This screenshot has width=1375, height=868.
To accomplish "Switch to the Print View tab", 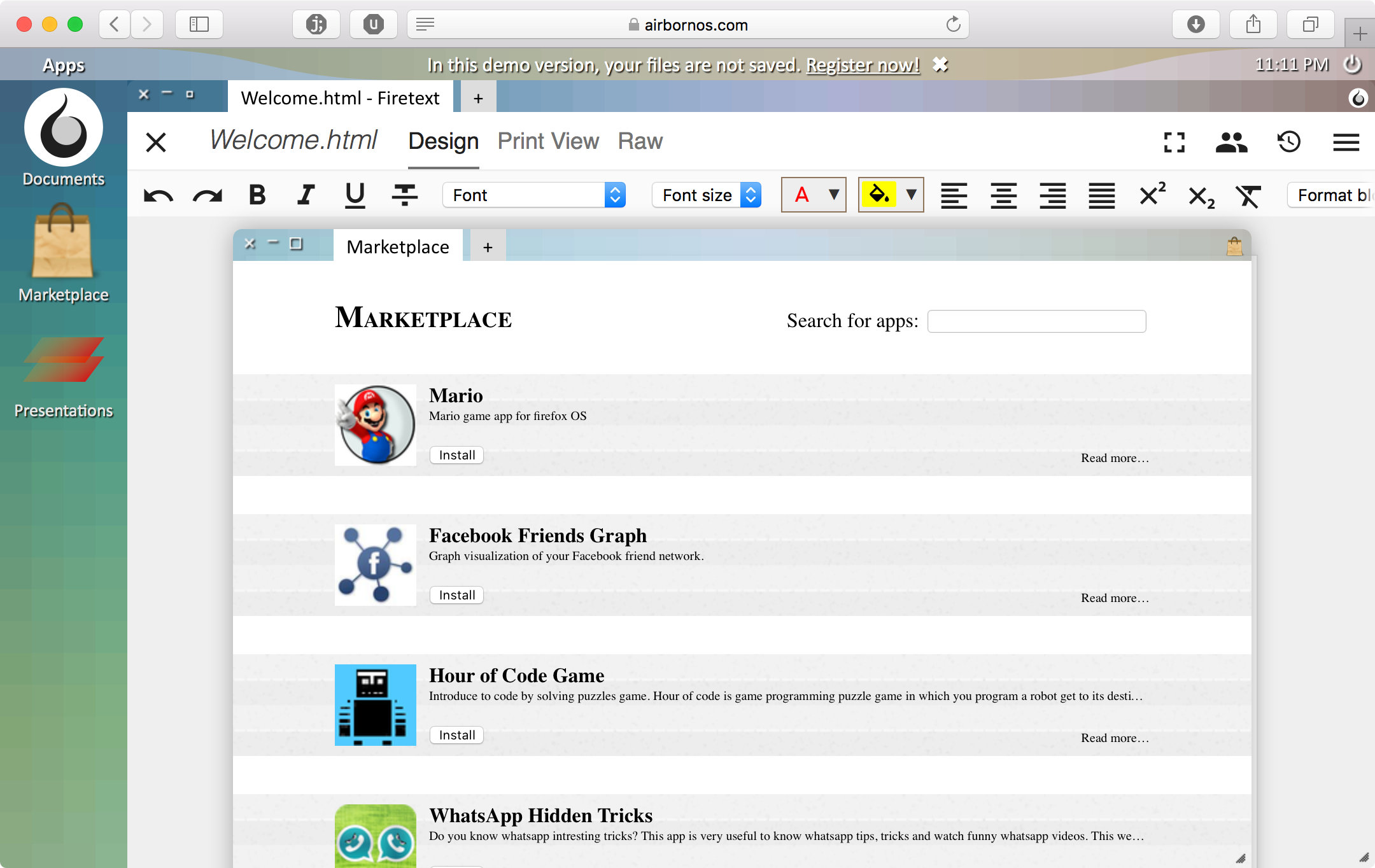I will (x=548, y=141).
